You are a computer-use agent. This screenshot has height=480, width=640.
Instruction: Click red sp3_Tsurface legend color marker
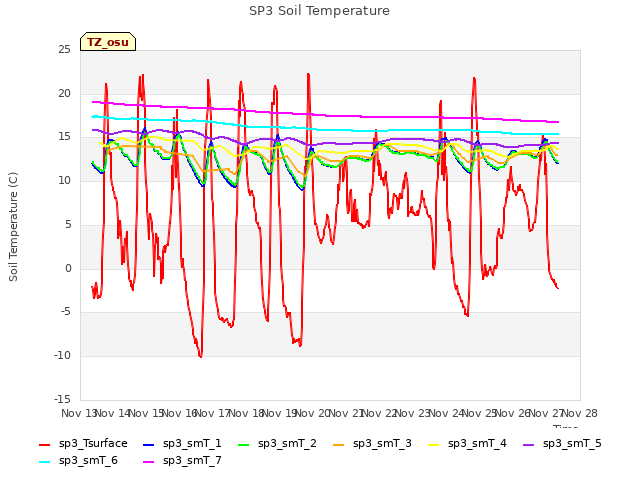[44, 444]
